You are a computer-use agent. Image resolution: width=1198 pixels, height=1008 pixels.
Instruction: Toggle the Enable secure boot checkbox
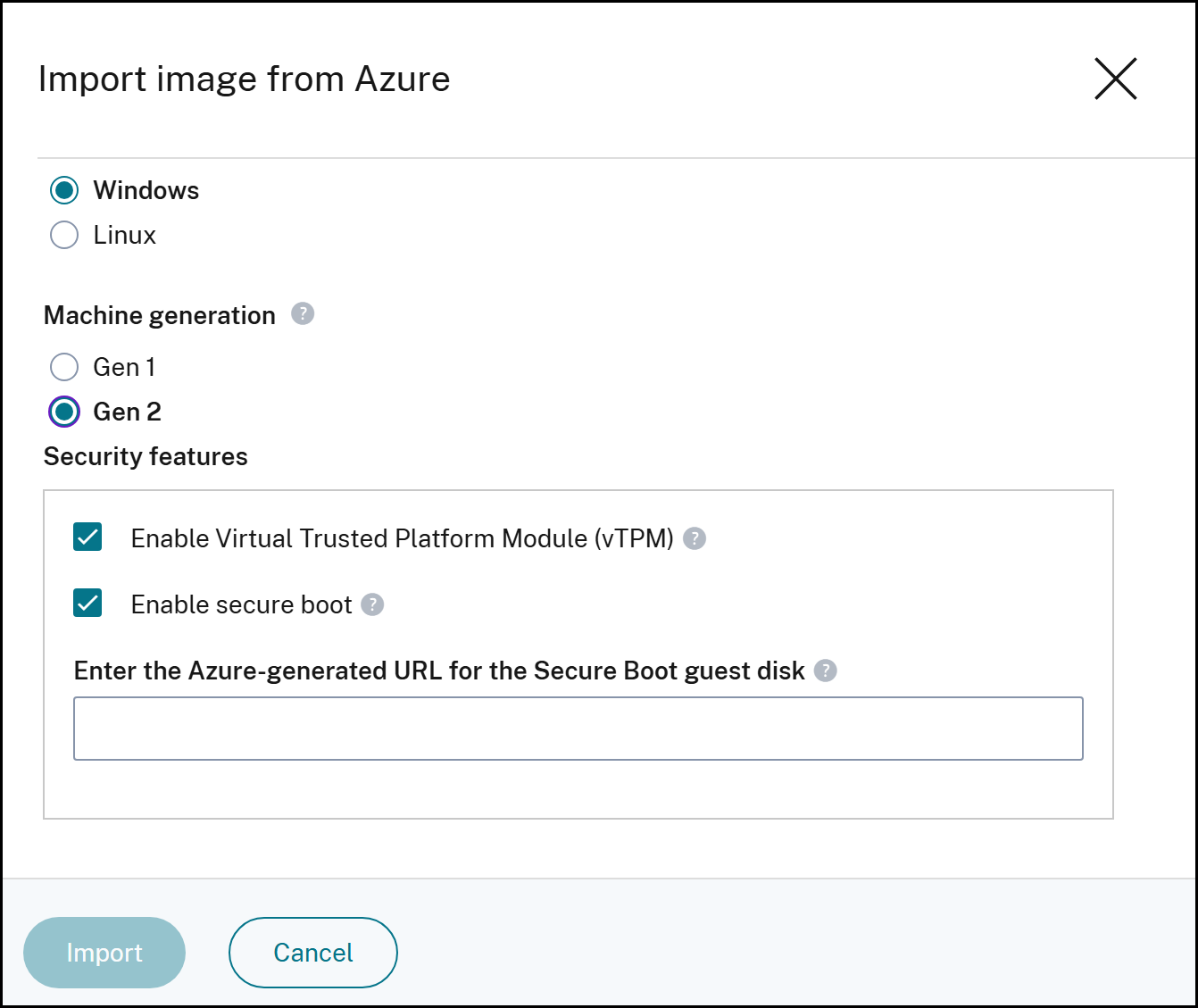(87, 604)
